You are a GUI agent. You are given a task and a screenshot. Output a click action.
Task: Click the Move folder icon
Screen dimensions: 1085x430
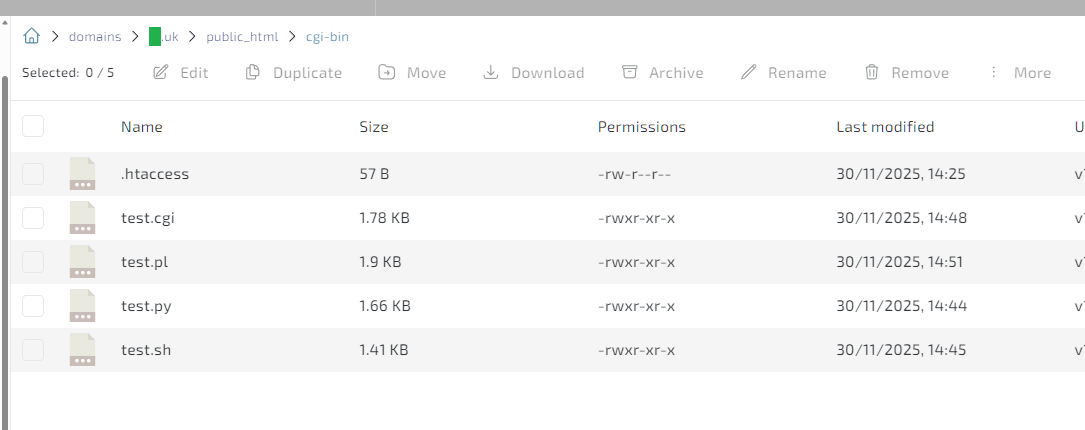387,73
